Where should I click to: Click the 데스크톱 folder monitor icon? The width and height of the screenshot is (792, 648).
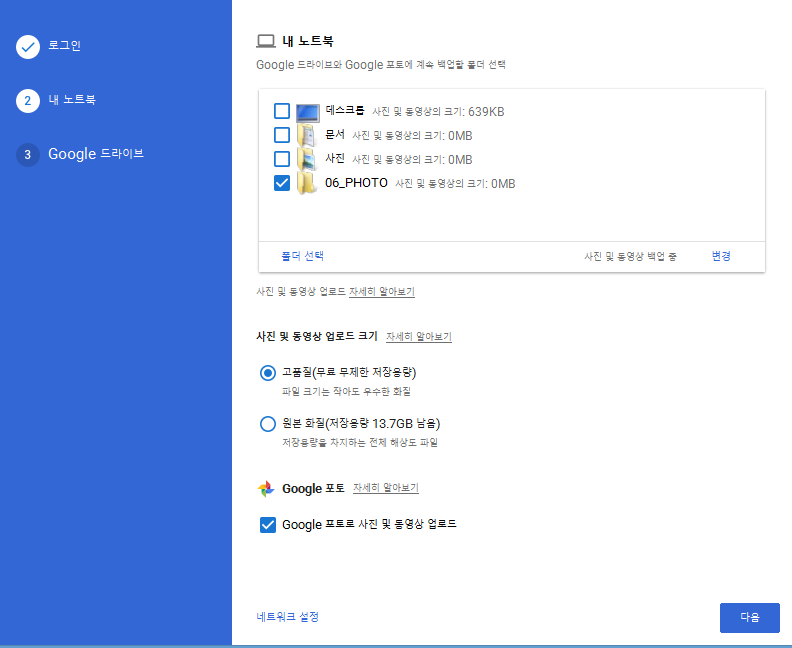pyautogui.click(x=308, y=112)
